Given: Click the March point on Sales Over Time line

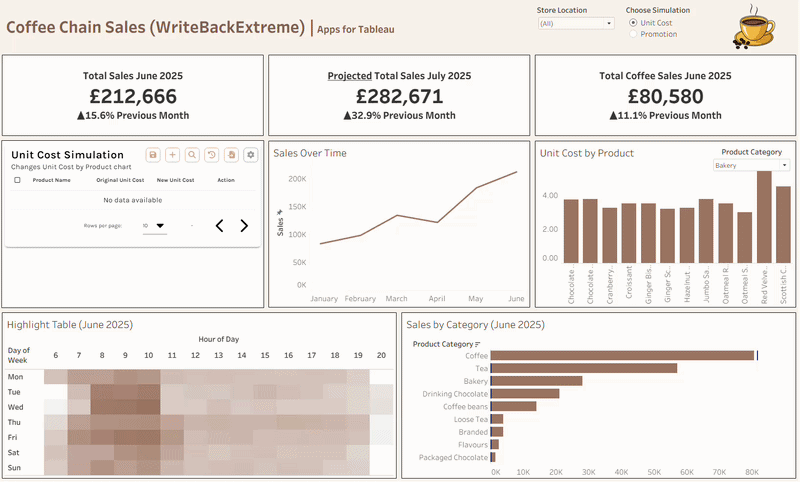Looking at the screenshot, I should pos(397,215).
